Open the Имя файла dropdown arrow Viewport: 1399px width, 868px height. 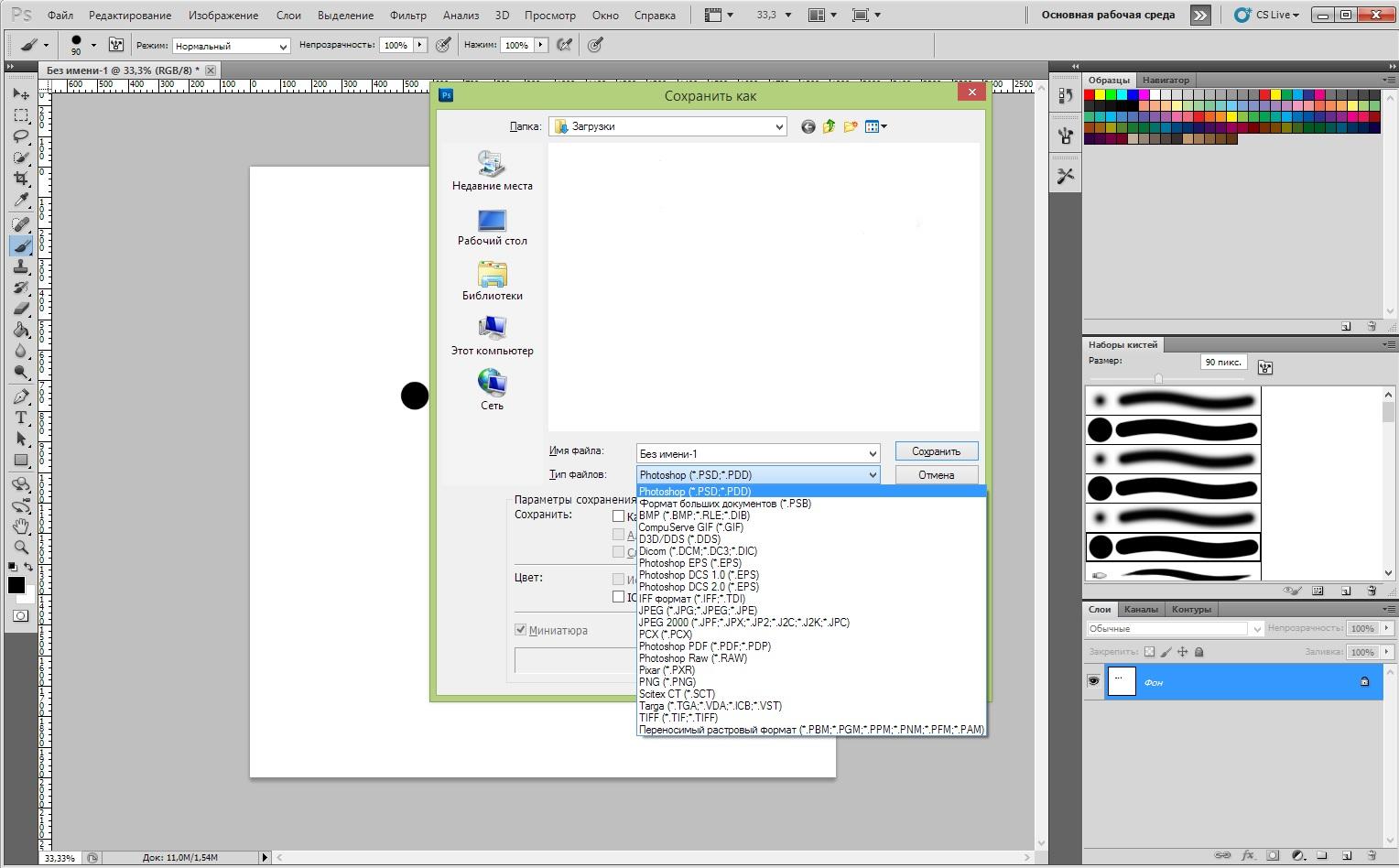tap(873, 453)
